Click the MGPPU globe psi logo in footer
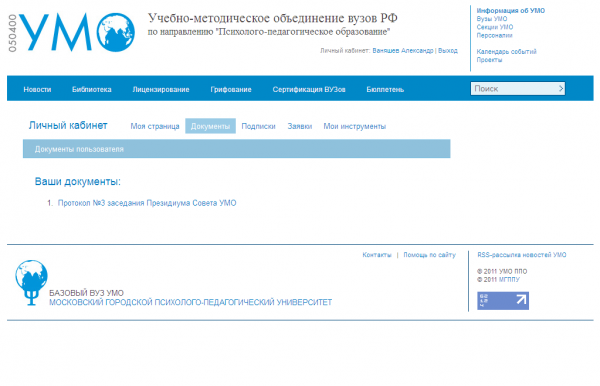600x386 pixels. pos(31,282)
